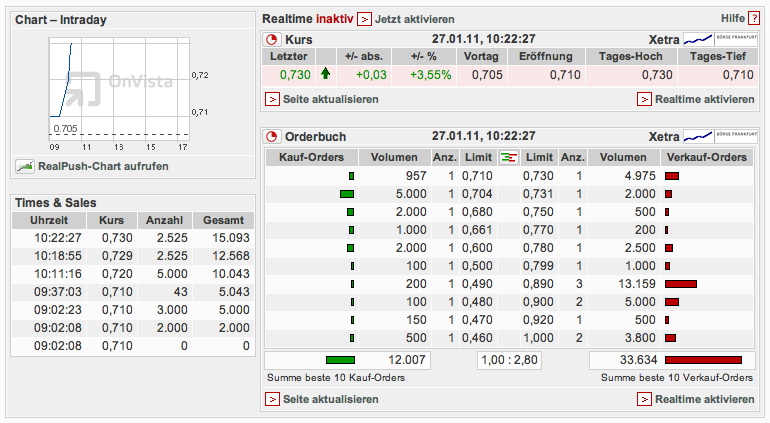
Task: Select the Uhrzeit column header in Times & Sales
Action: tap(50, 220)
